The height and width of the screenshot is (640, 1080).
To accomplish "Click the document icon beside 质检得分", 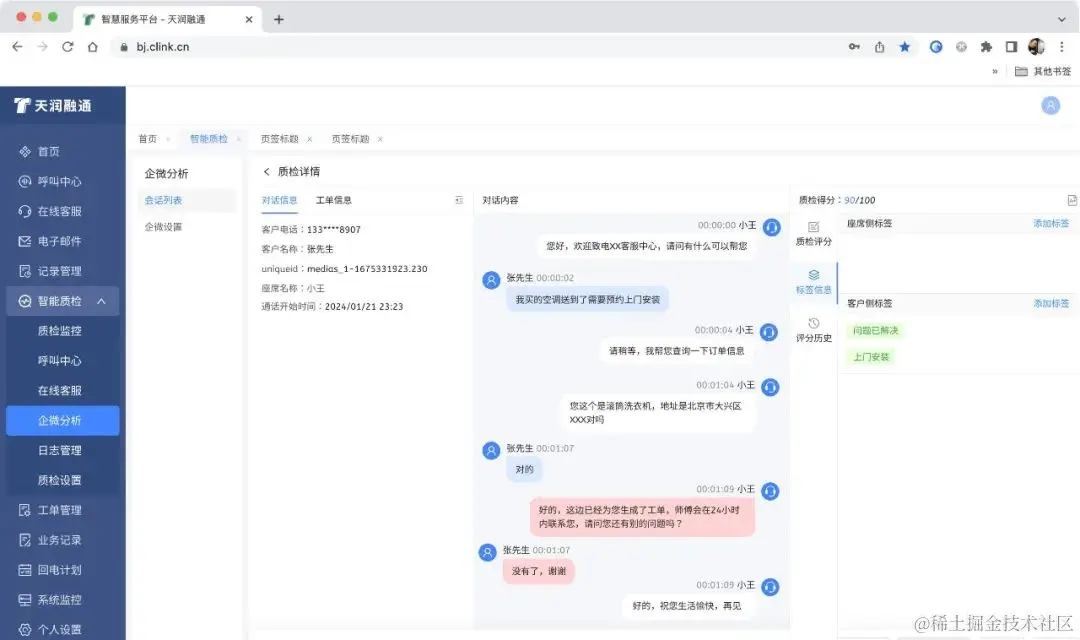I will [x=1072, y=200].
